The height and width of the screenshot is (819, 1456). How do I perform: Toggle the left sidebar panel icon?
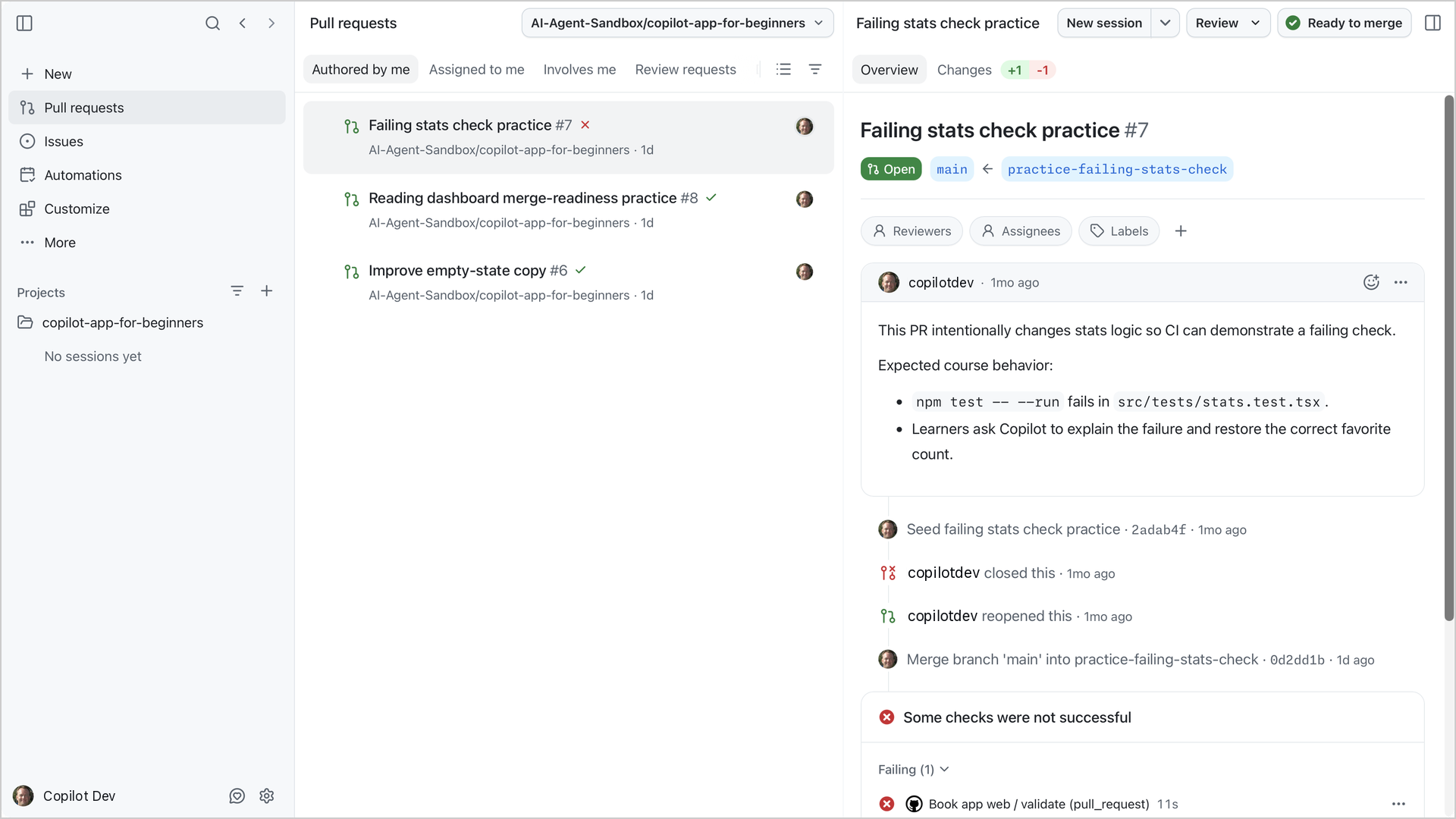coord(24,24)
